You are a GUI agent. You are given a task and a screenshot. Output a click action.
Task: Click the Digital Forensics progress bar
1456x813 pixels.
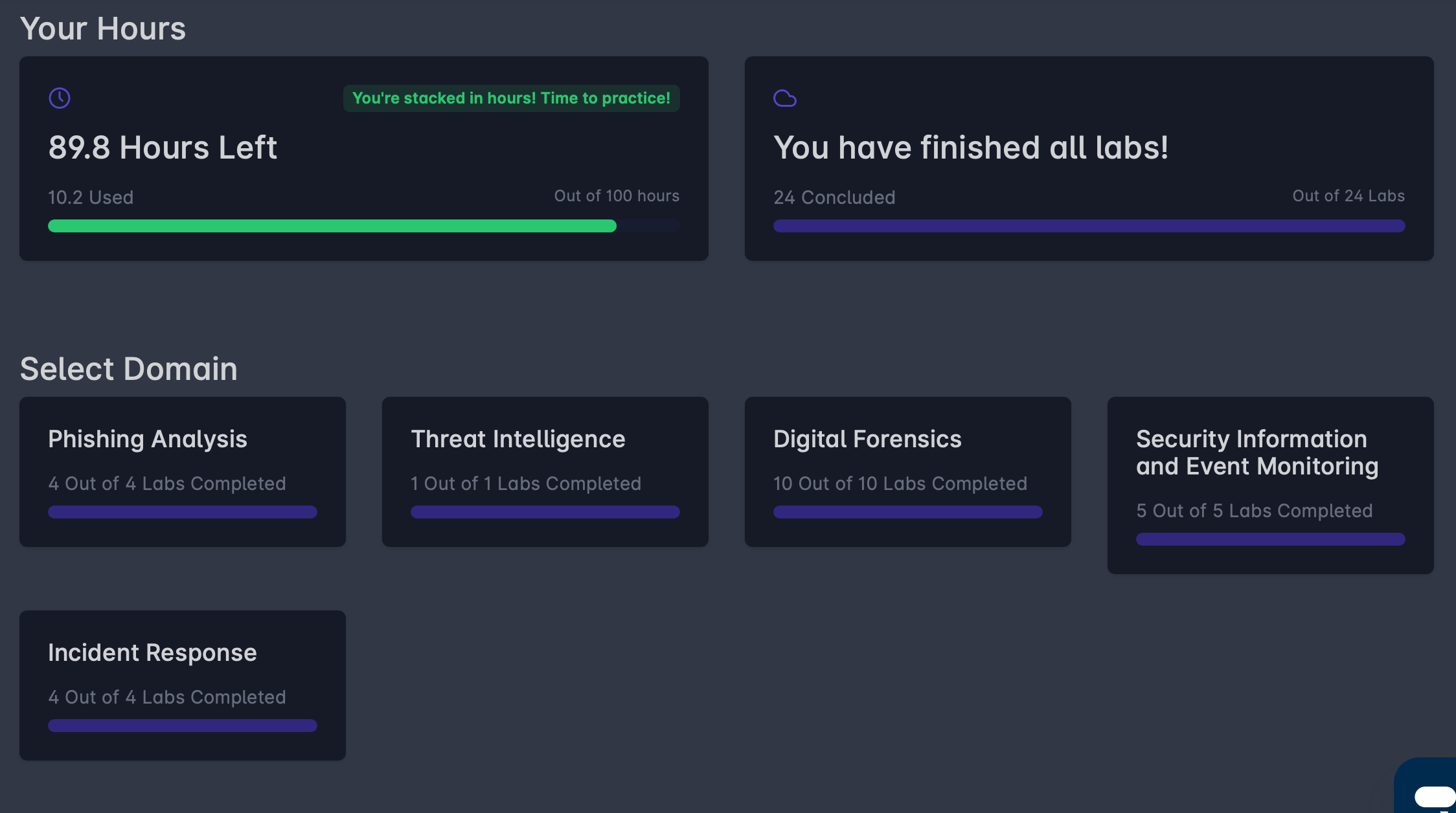[907, 512]
